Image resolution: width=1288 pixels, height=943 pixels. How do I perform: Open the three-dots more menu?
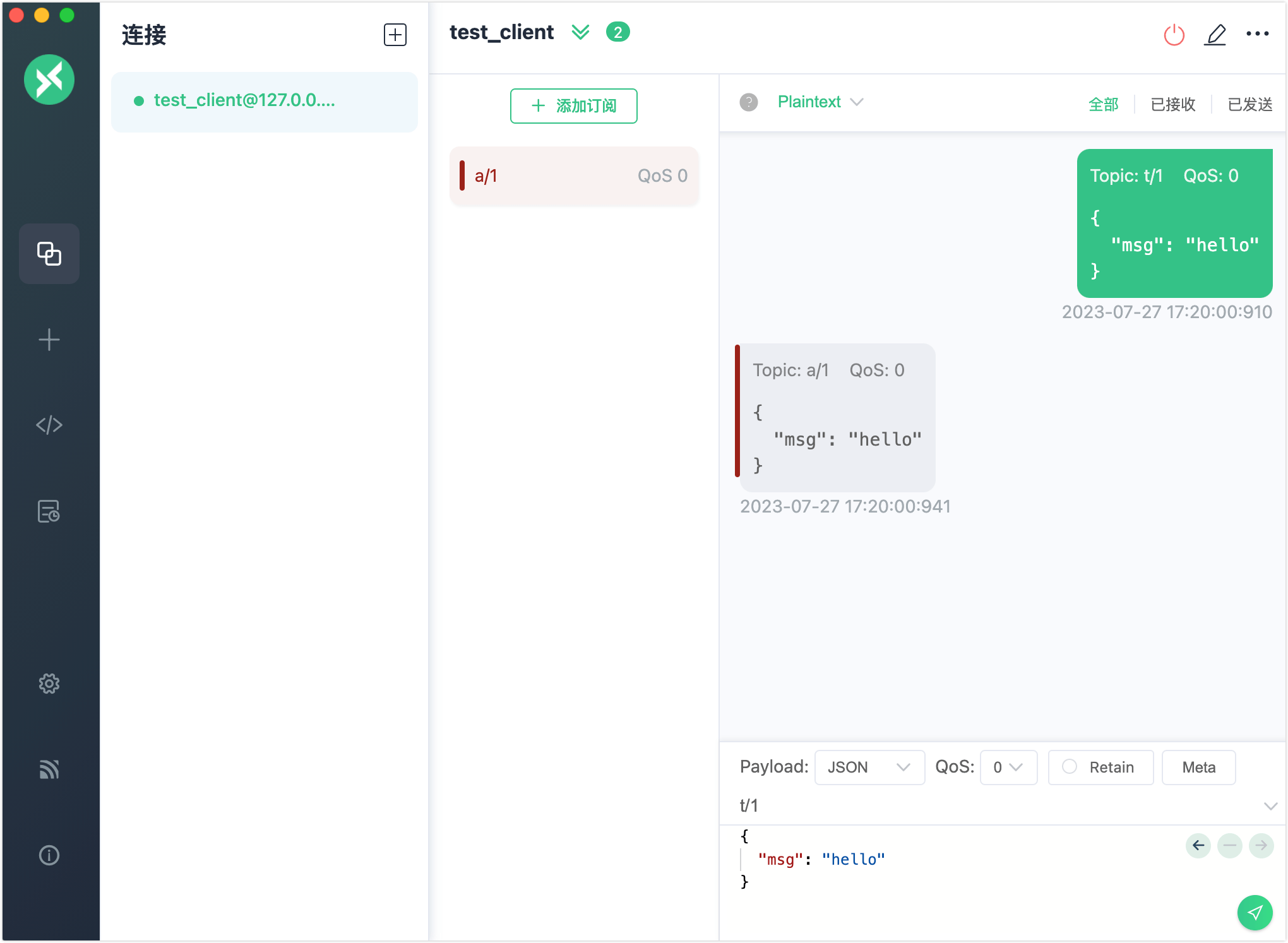point(1257,34)
